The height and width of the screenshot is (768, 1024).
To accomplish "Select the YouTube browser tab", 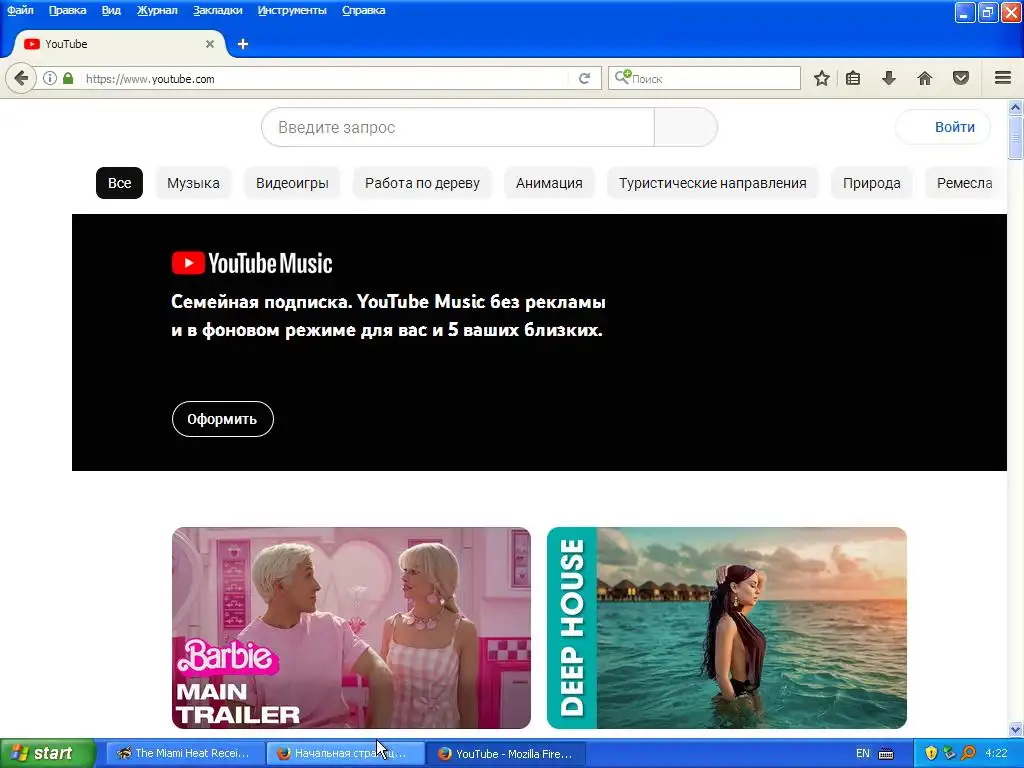I will (120, 44).
